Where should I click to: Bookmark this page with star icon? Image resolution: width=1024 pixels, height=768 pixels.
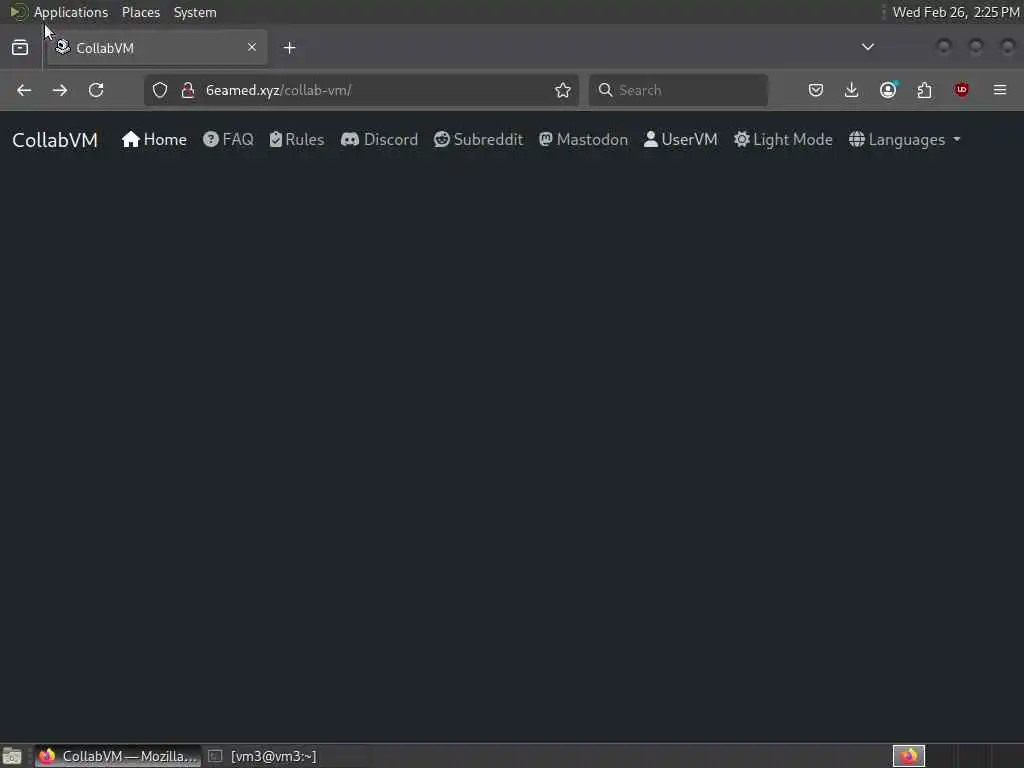coord(562,90)
